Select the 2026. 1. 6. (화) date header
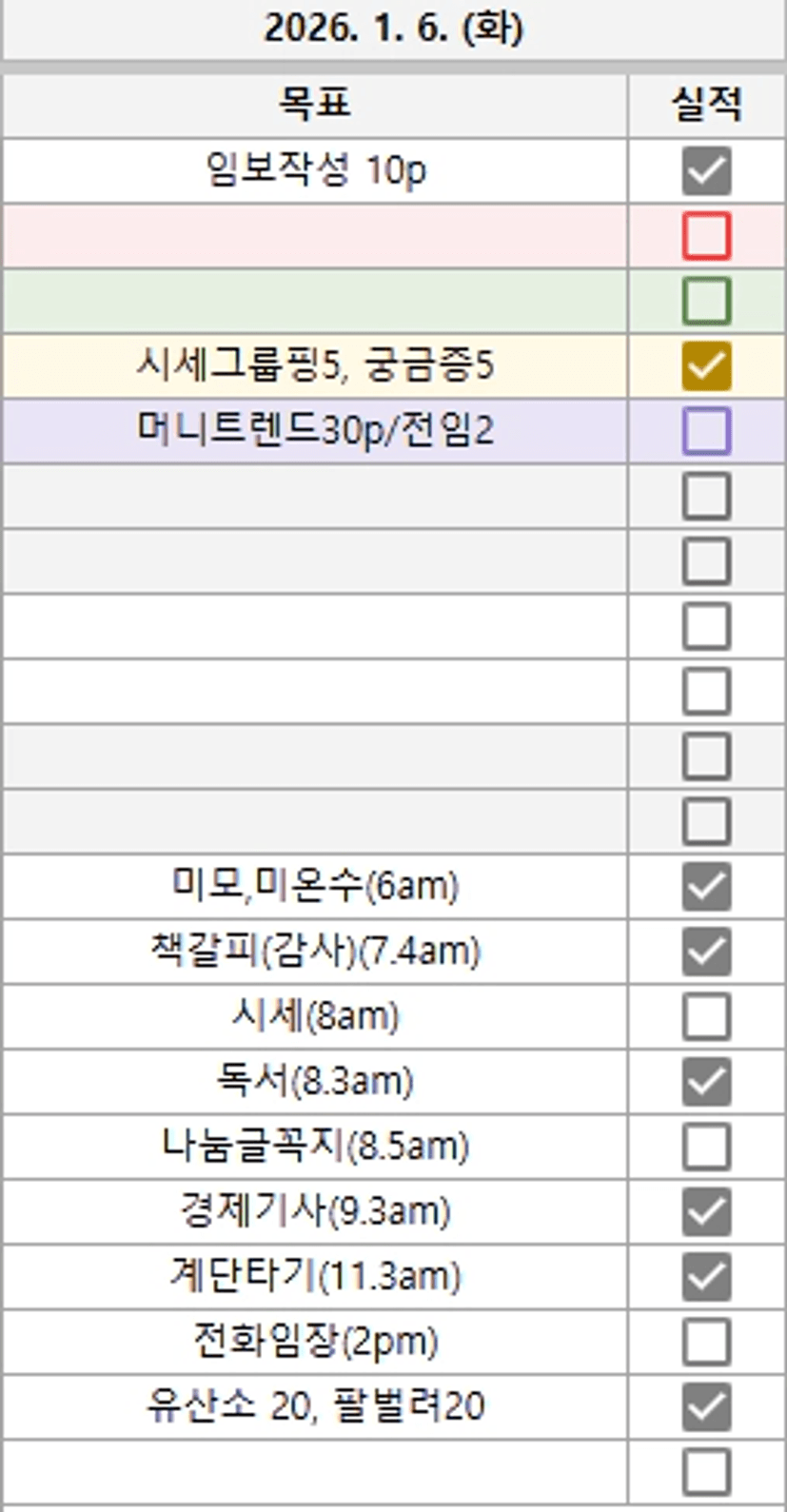Viewport: 787px width, 1512px height. (393, 29)
